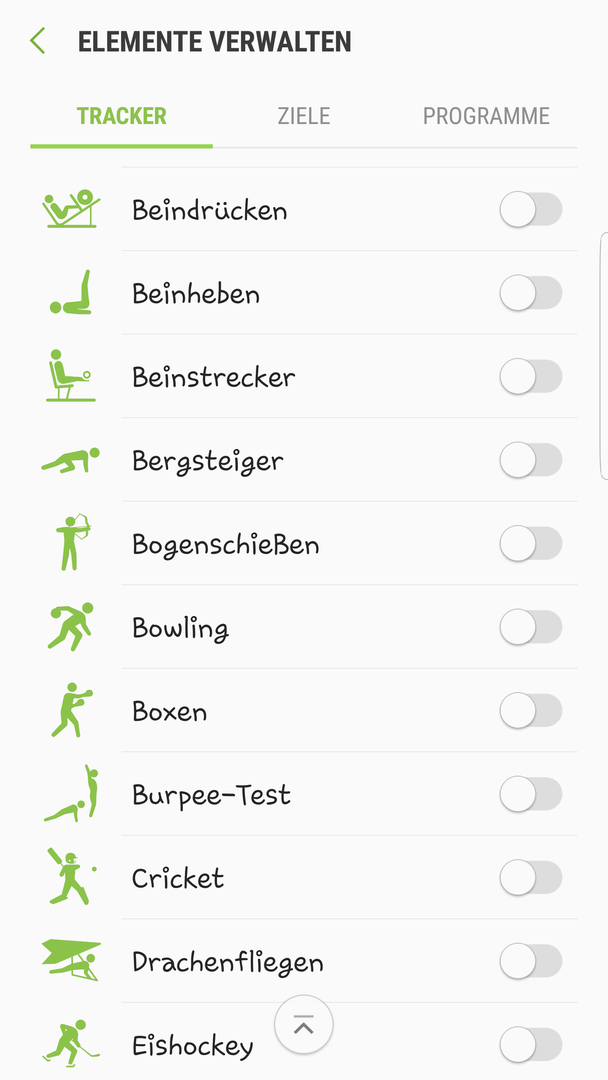Tap the Bogenschießen archer icon

point(72,543)
